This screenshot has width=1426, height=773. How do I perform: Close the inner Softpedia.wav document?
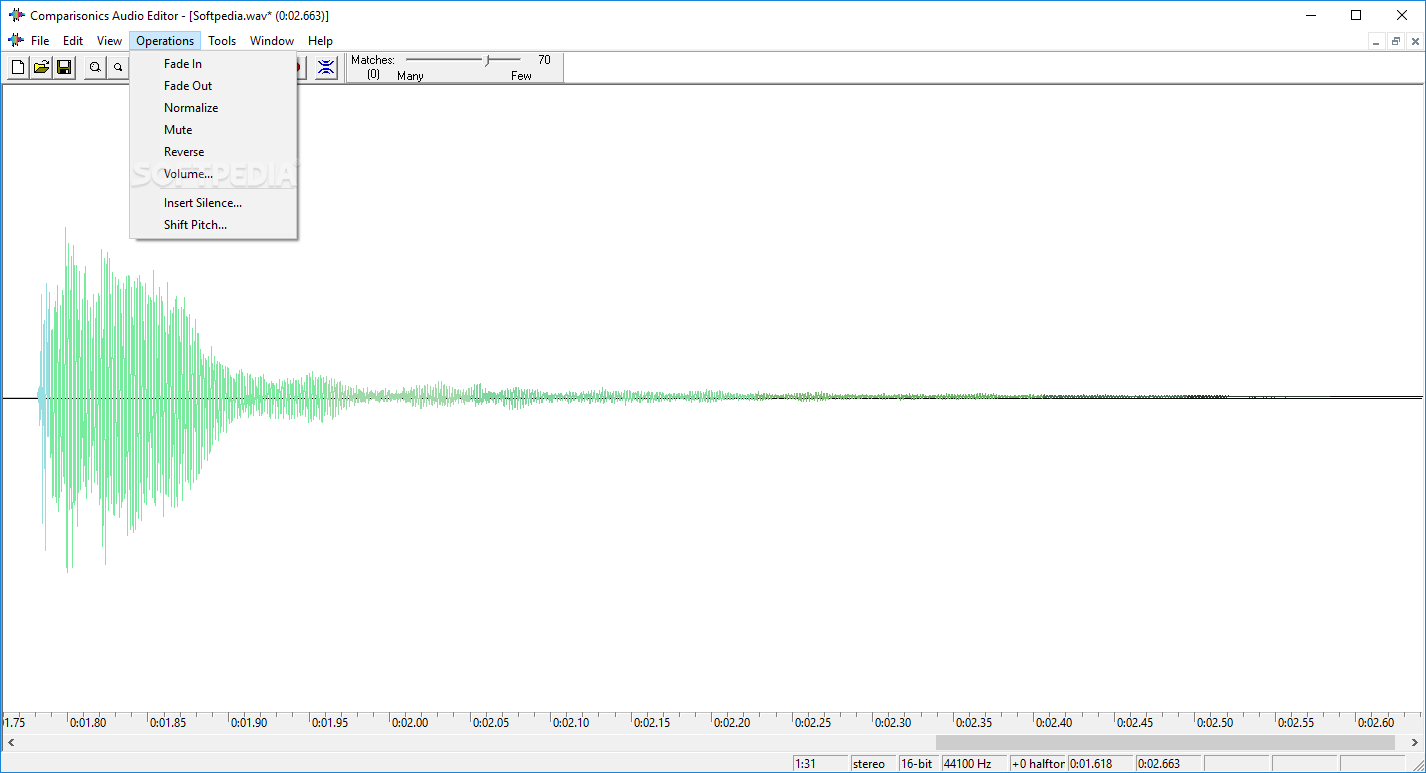[1413, 41]
